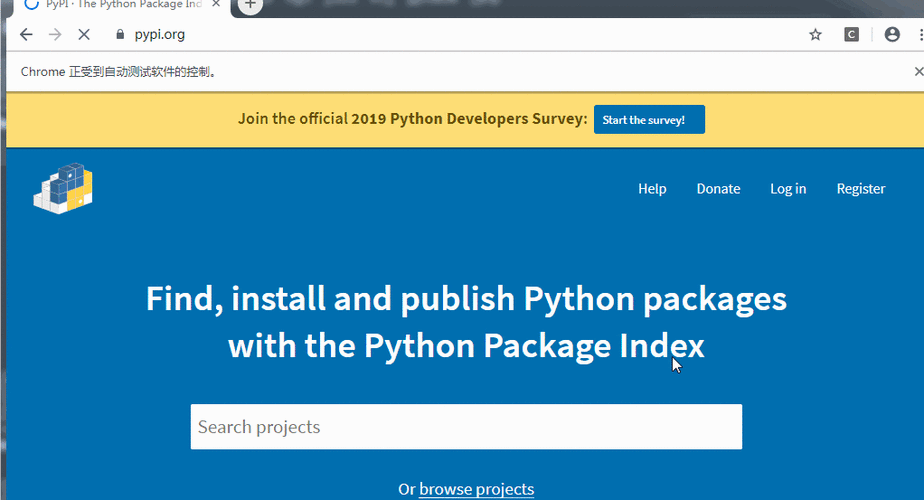Click the PyPI cubes logo
This screenshot has width=924, height=500.
click(x=63, y=188)
